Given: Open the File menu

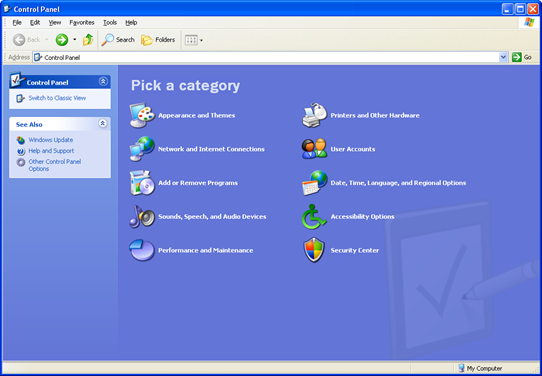Looking at the screenshot, I should click(17, 22).
